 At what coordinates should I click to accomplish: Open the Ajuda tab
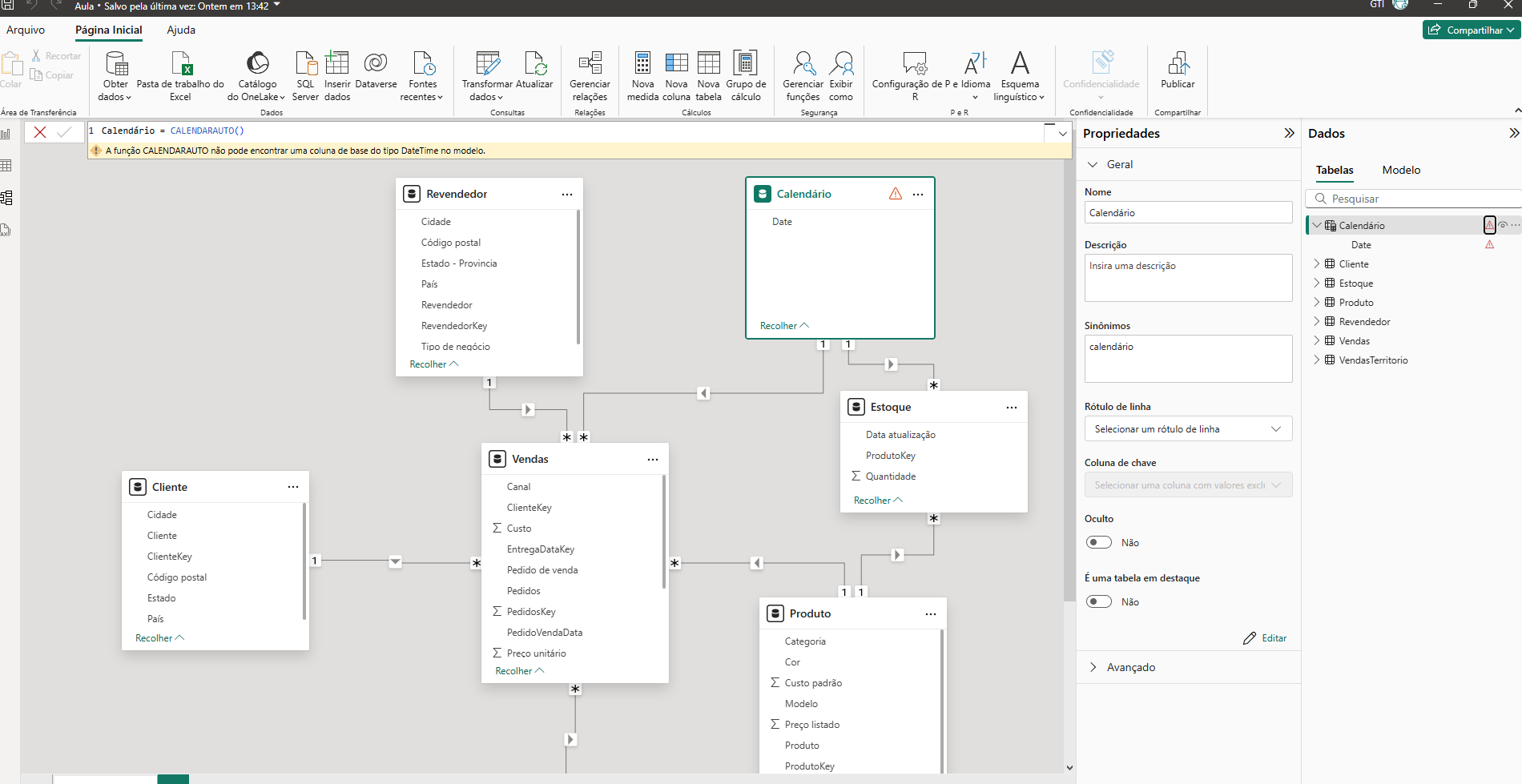[x=181, y=30]
